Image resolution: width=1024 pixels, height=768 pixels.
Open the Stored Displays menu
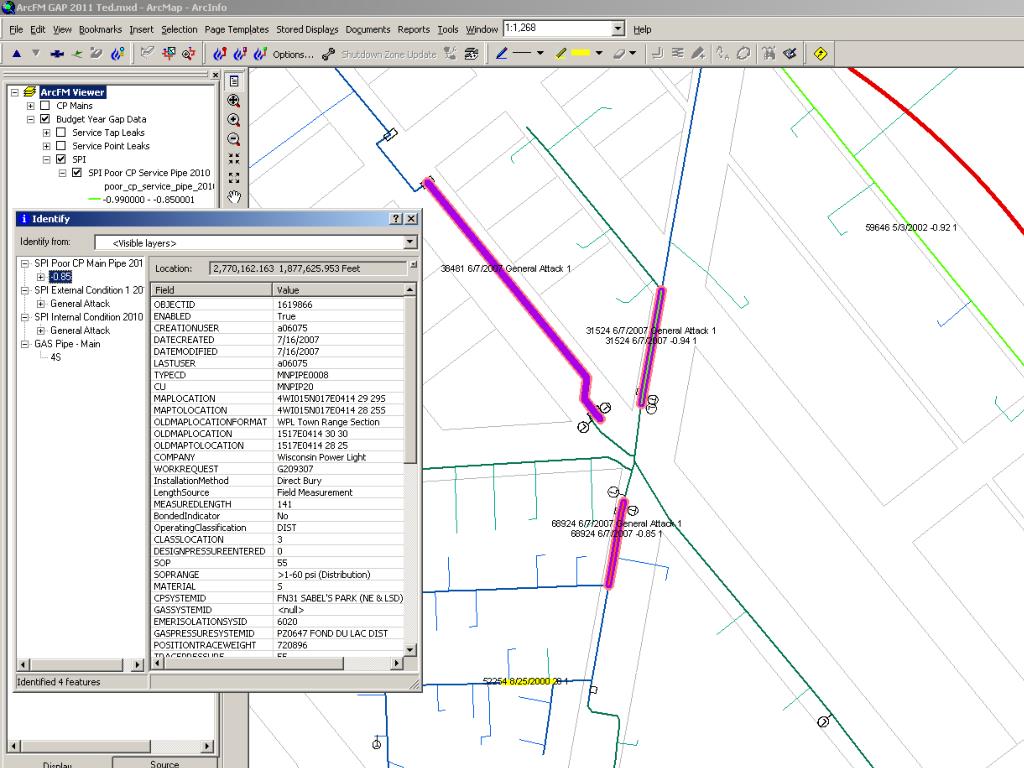(x=308, y=29)
